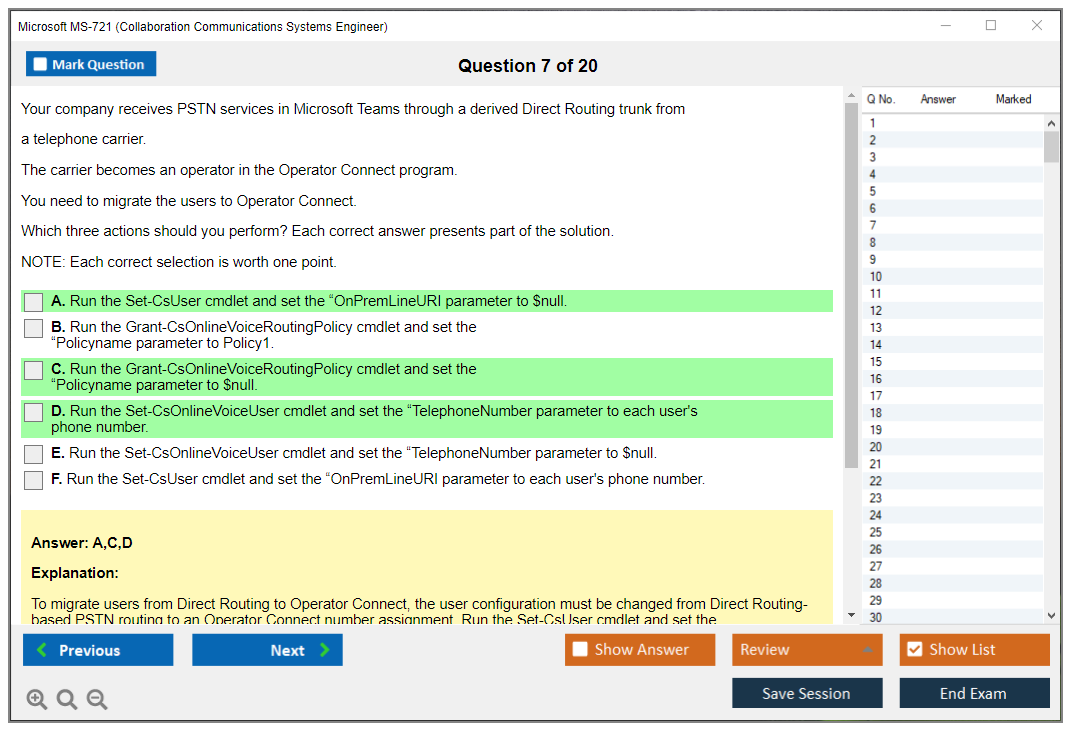The width and height of the screenshot is (1075, 735).
Task: Click option E text about TelephoneNumber $null
Action: click(354, 453)
